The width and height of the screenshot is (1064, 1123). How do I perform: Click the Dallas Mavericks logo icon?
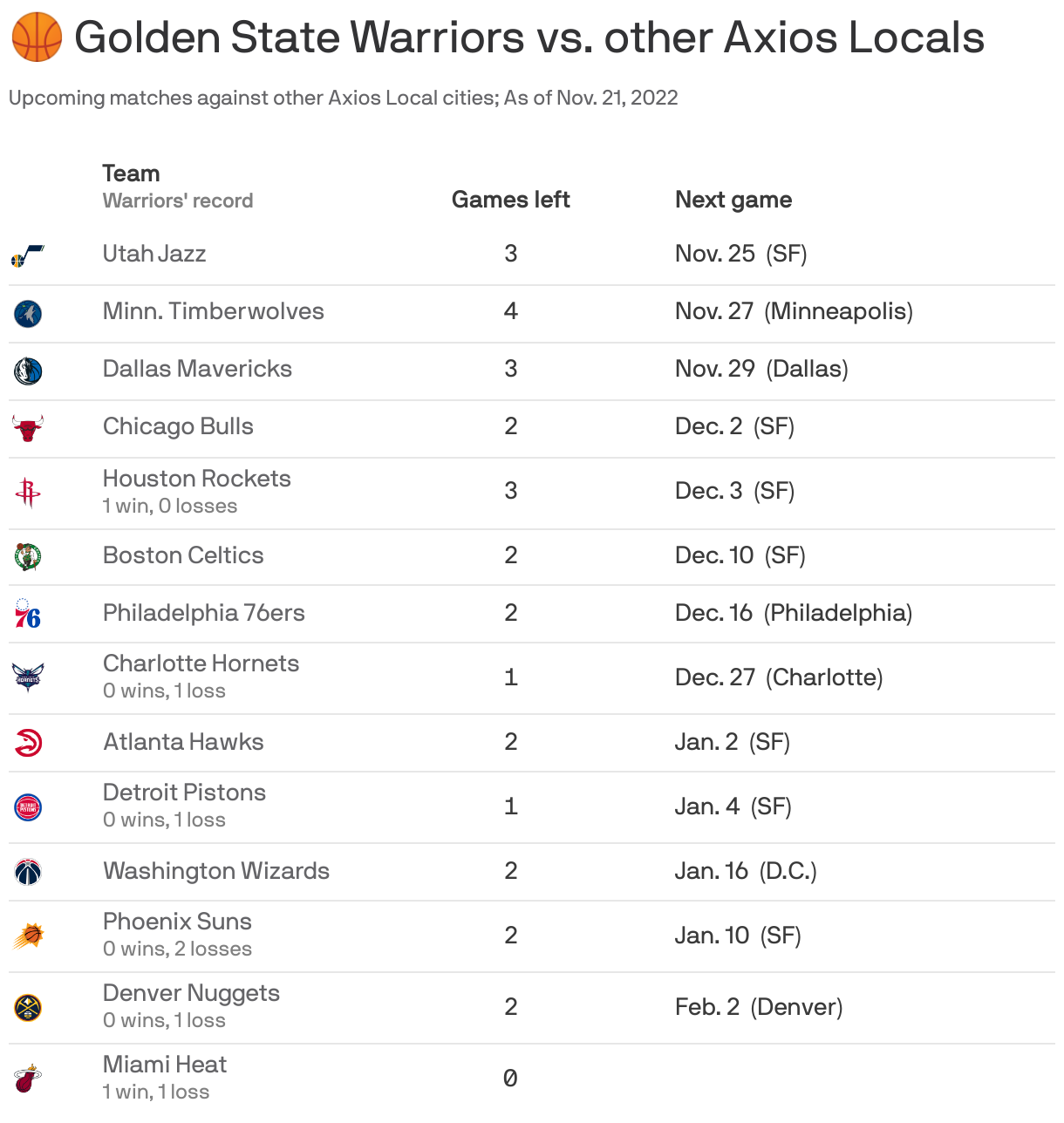[28, 371]
